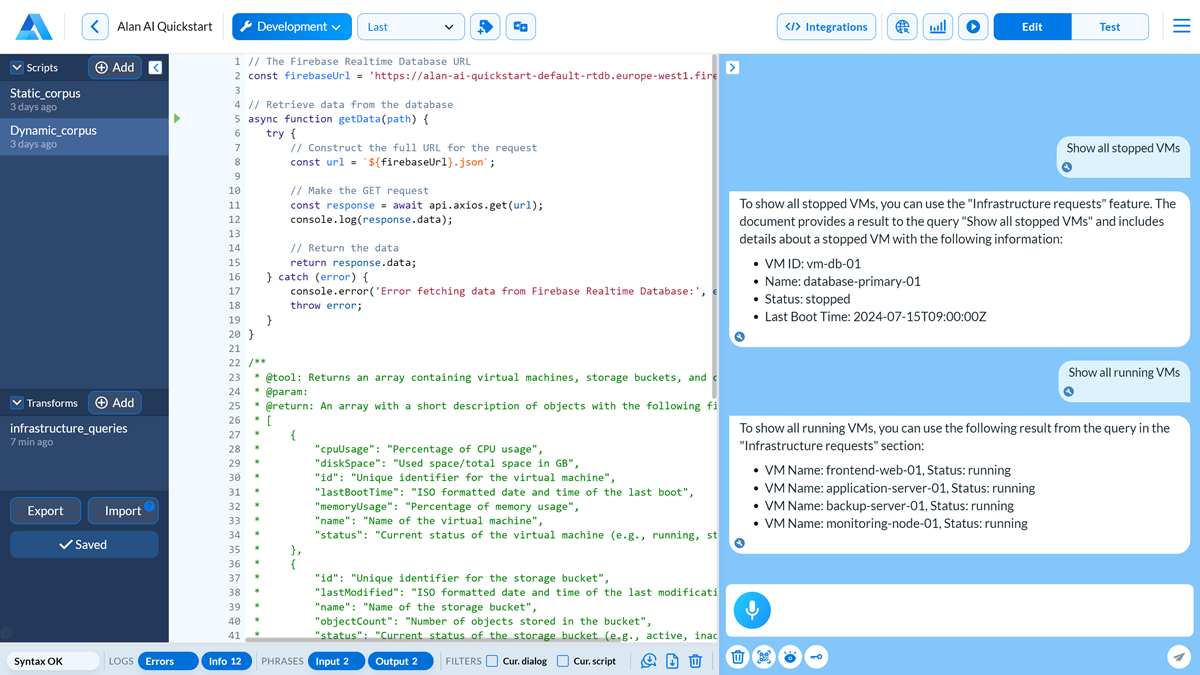Image resolution: width=1200 pixels, height=675 pixels.
Task: Clear the chat with the trash icon
Action: pos(737,657)
